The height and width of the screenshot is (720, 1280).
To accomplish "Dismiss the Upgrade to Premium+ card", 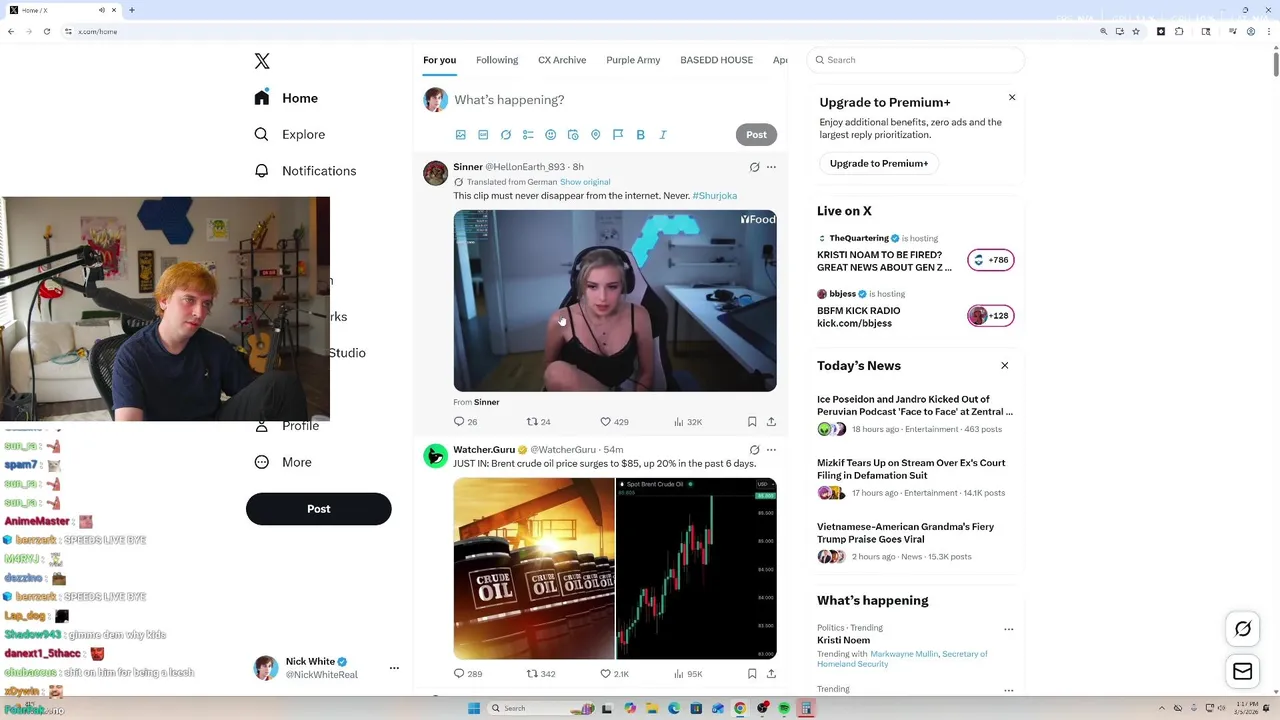I will [1012, 97].
